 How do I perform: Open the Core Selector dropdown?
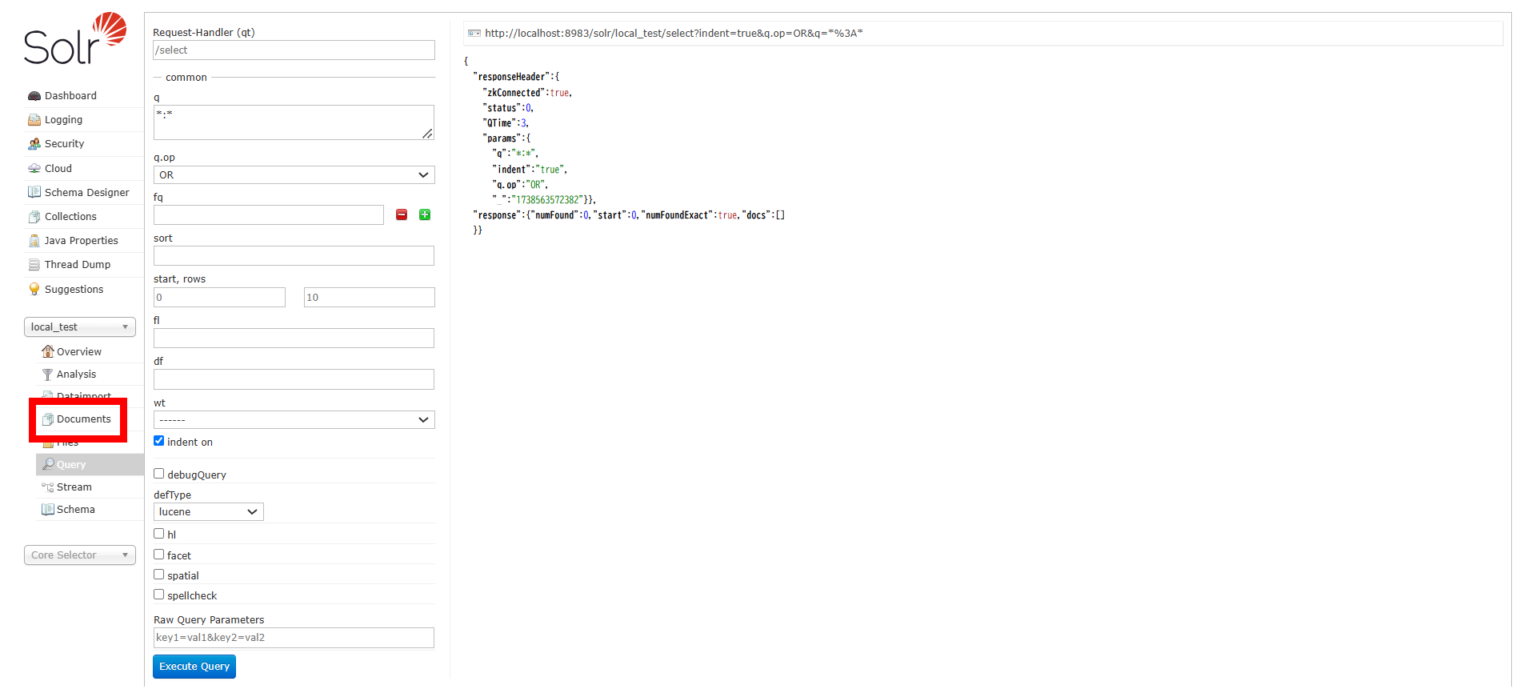[79, 555]
